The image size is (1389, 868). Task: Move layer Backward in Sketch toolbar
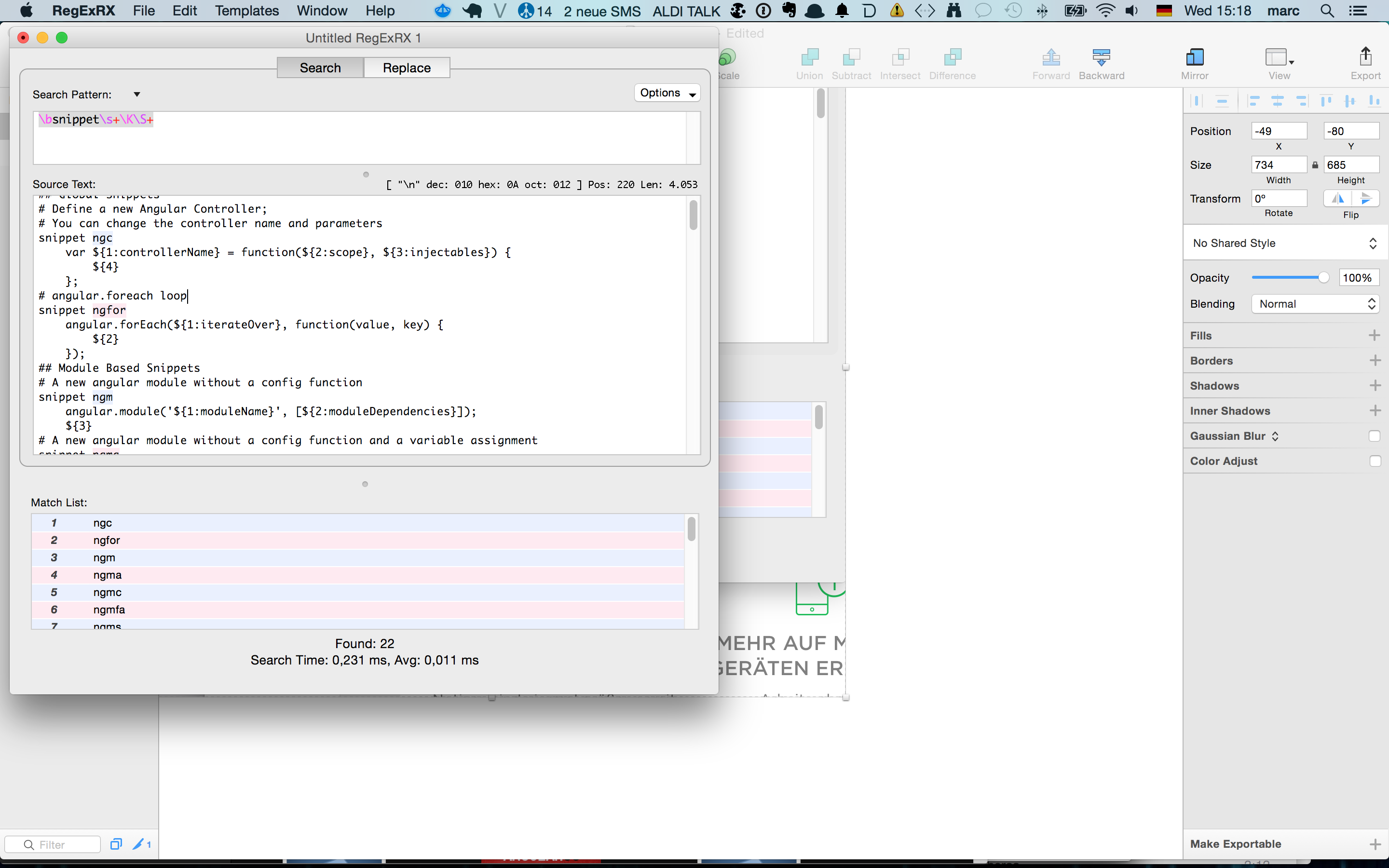click(x=1102, y=63)
